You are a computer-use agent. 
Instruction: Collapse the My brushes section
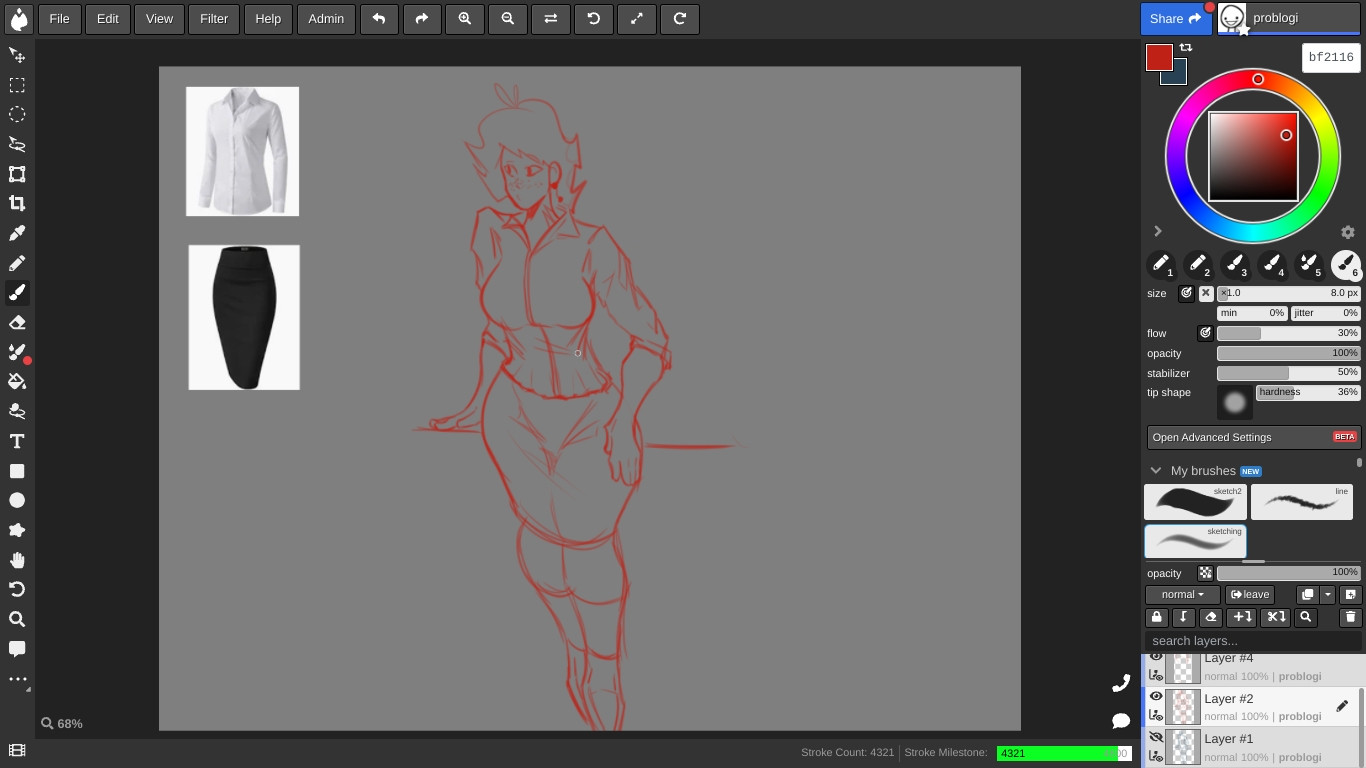pyautogui.click(x=1156, y=470)
